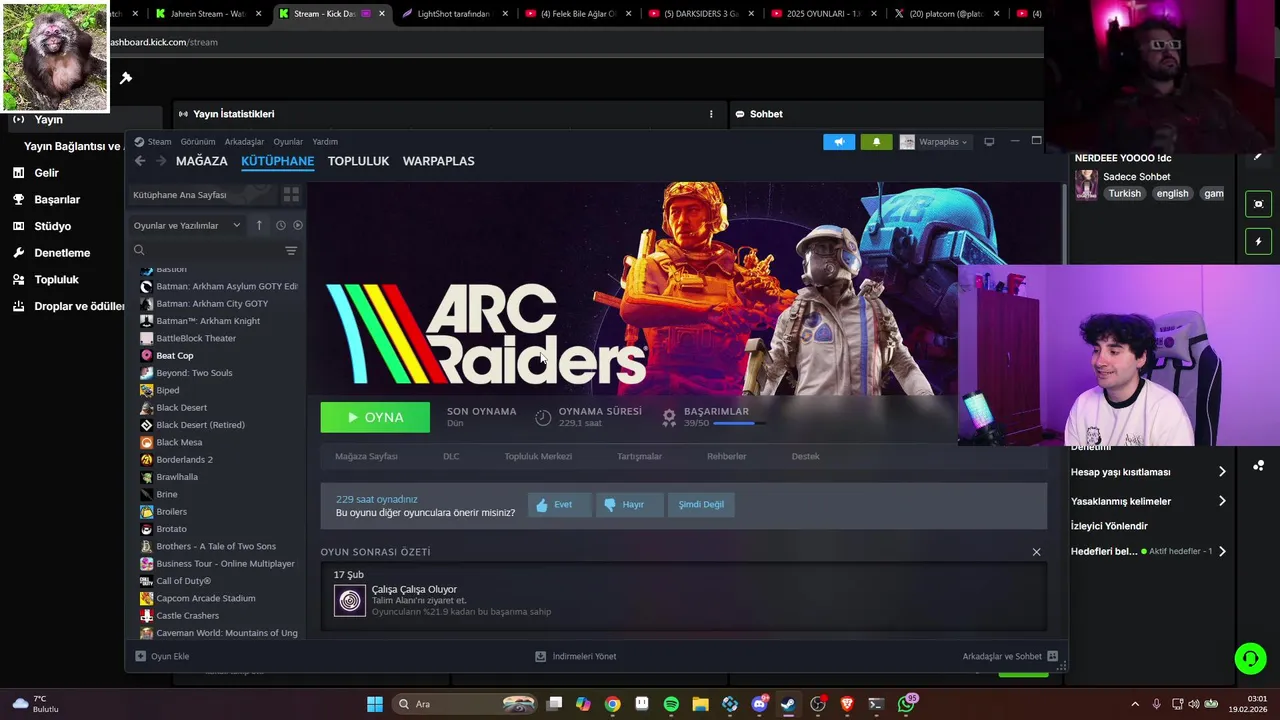Switch Steam library to grid collections view
The image size is (1280, 720).
(291, 195)
